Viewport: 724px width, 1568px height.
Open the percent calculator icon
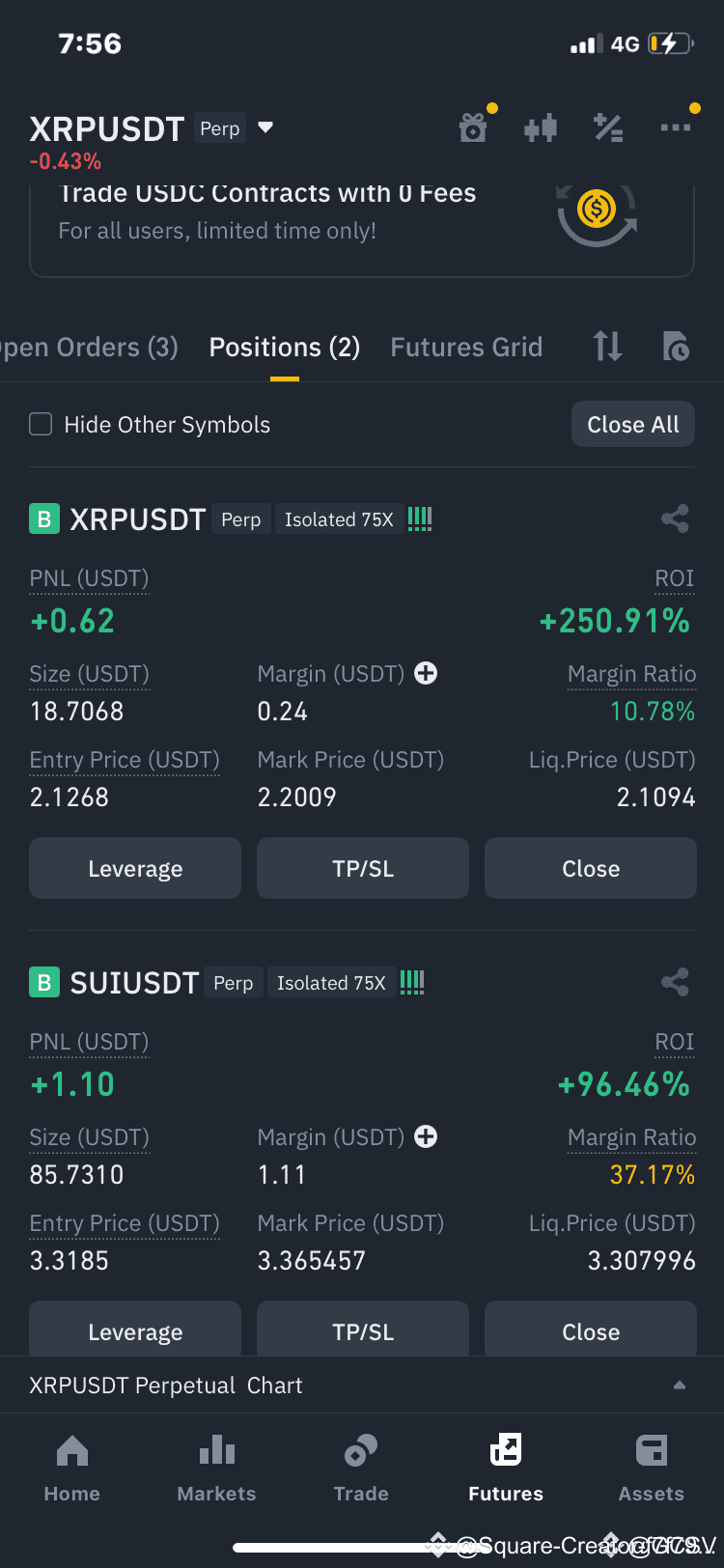point(608,127)
